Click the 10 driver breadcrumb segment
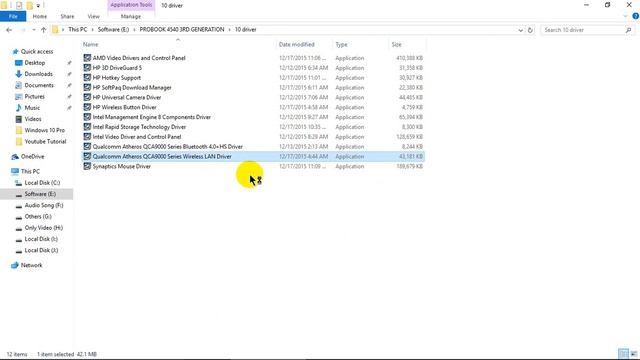 [245, 29]
